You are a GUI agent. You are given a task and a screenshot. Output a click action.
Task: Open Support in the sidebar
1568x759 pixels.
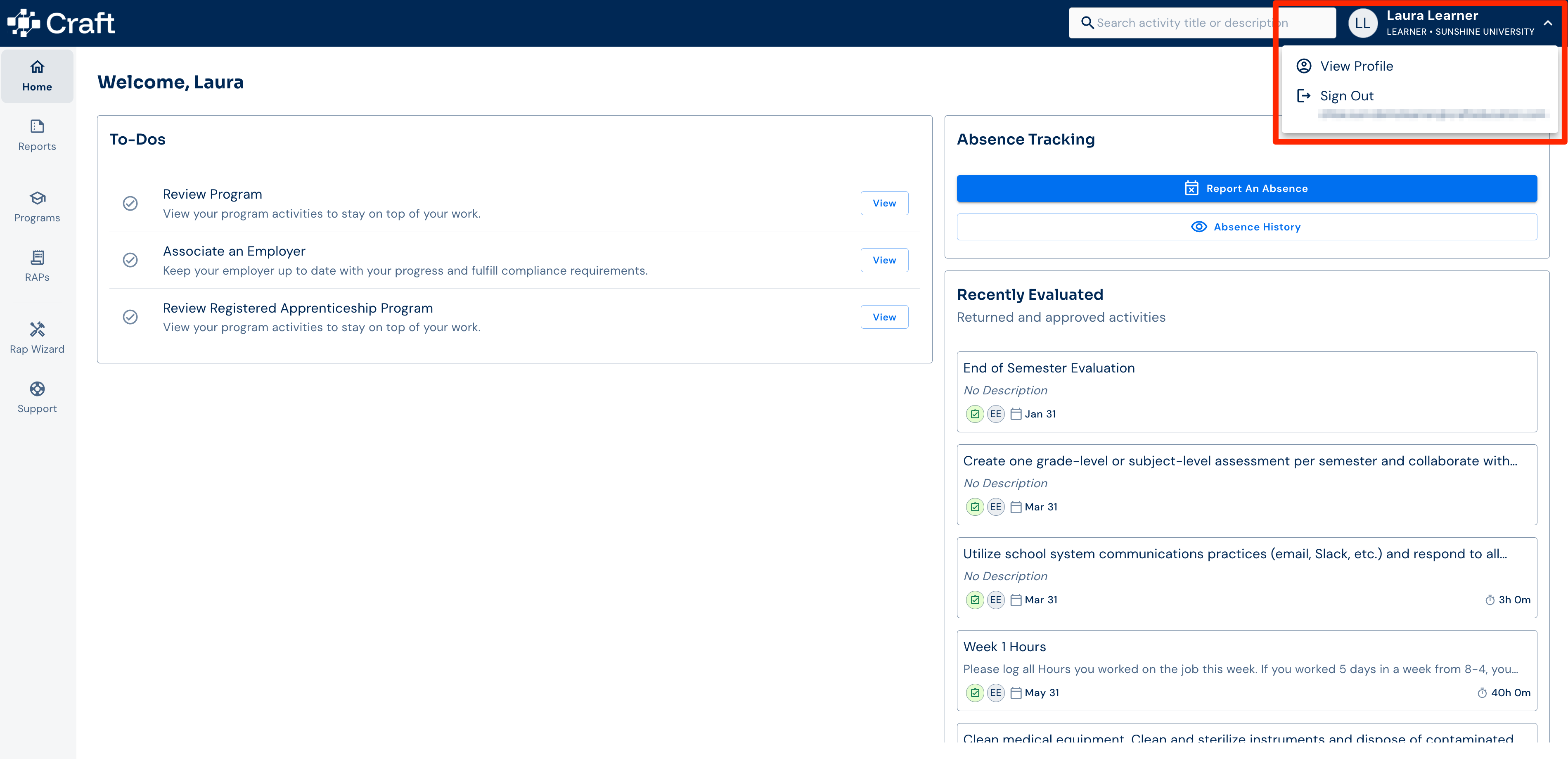pos(37,398)
